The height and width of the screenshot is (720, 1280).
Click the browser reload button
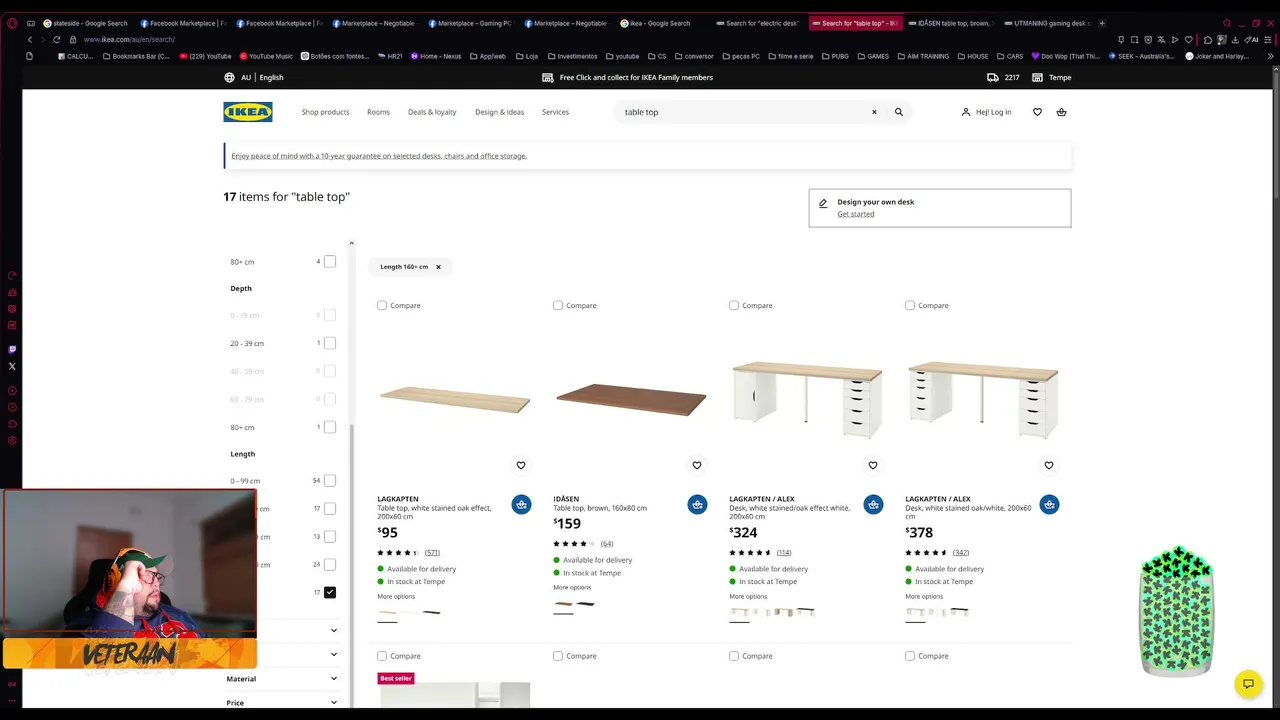click(56, 39)
